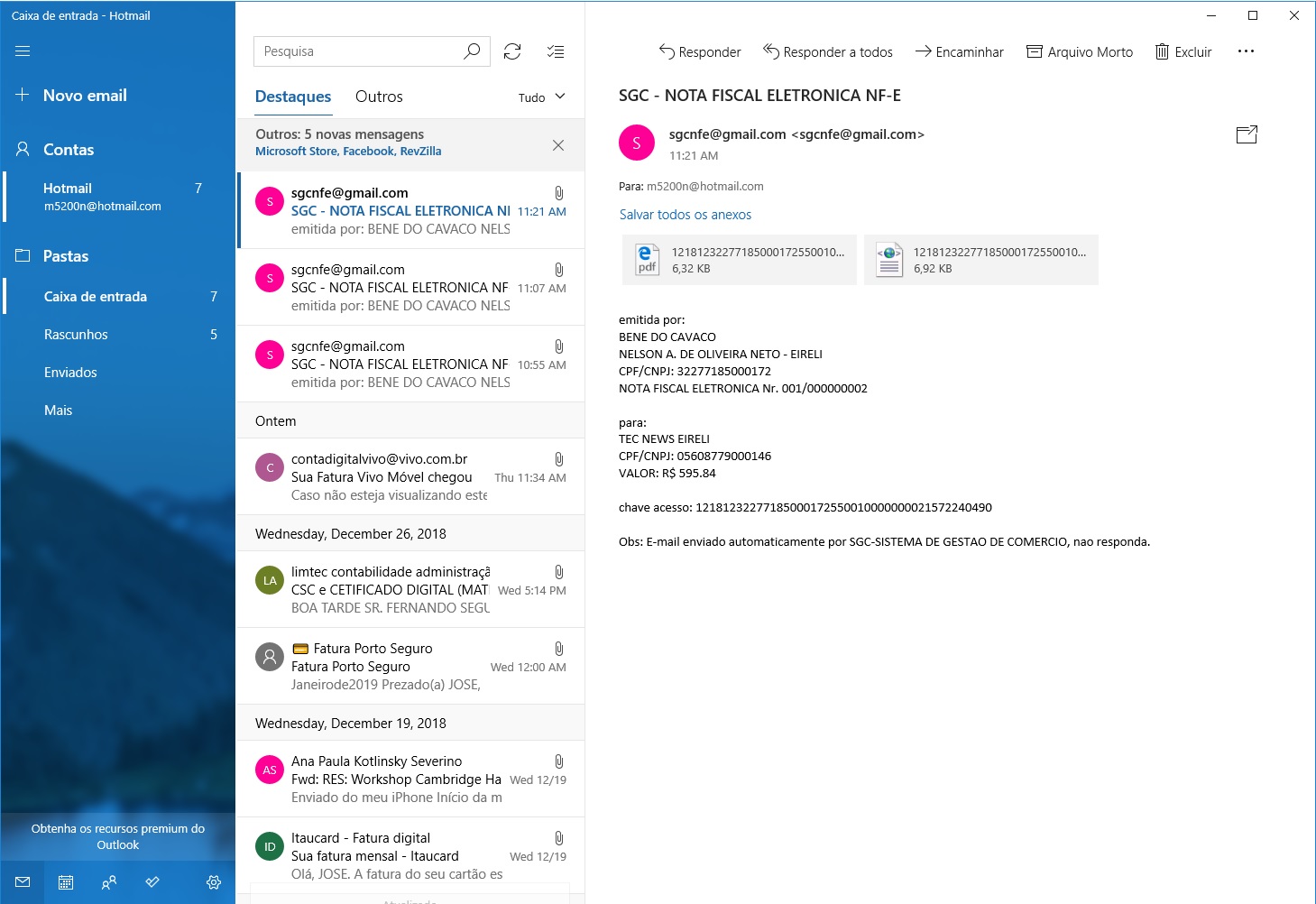1316x904 pixels.
Task: Open the Rascunhos folder
Action: click(118, 335)
